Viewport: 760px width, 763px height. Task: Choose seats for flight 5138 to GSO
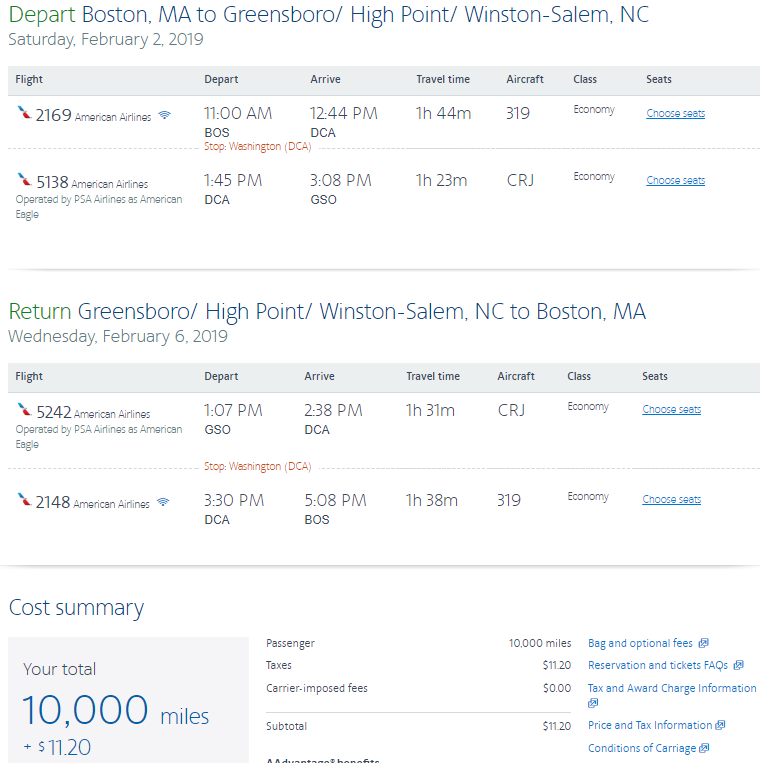675,180
